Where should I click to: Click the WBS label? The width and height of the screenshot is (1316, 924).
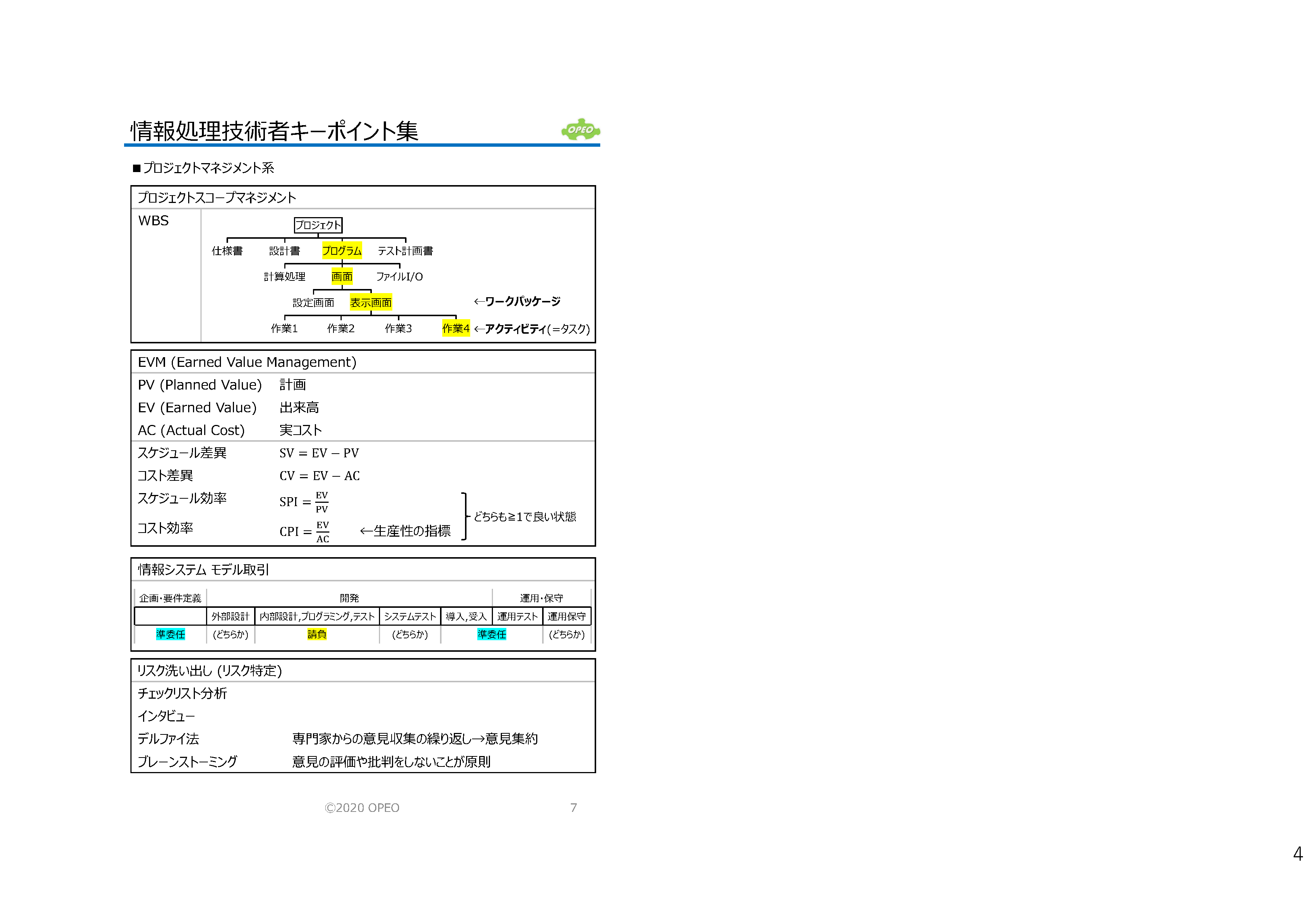point(154,220)
